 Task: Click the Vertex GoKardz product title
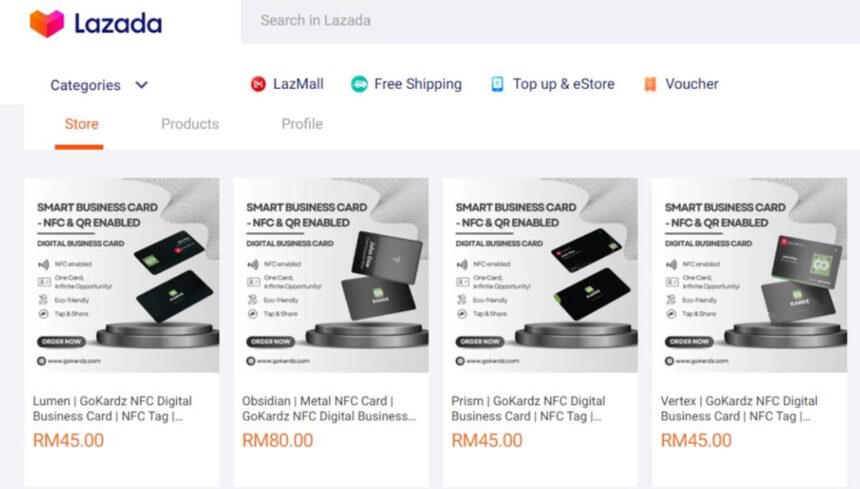(x=739, y=408)
